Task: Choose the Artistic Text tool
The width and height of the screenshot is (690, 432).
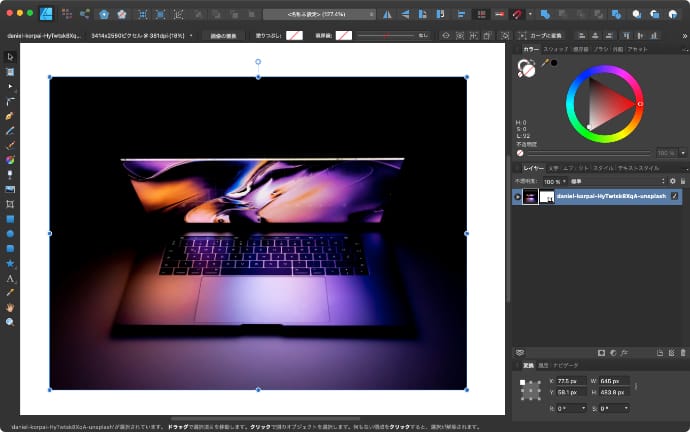Action: coord(10,278)
